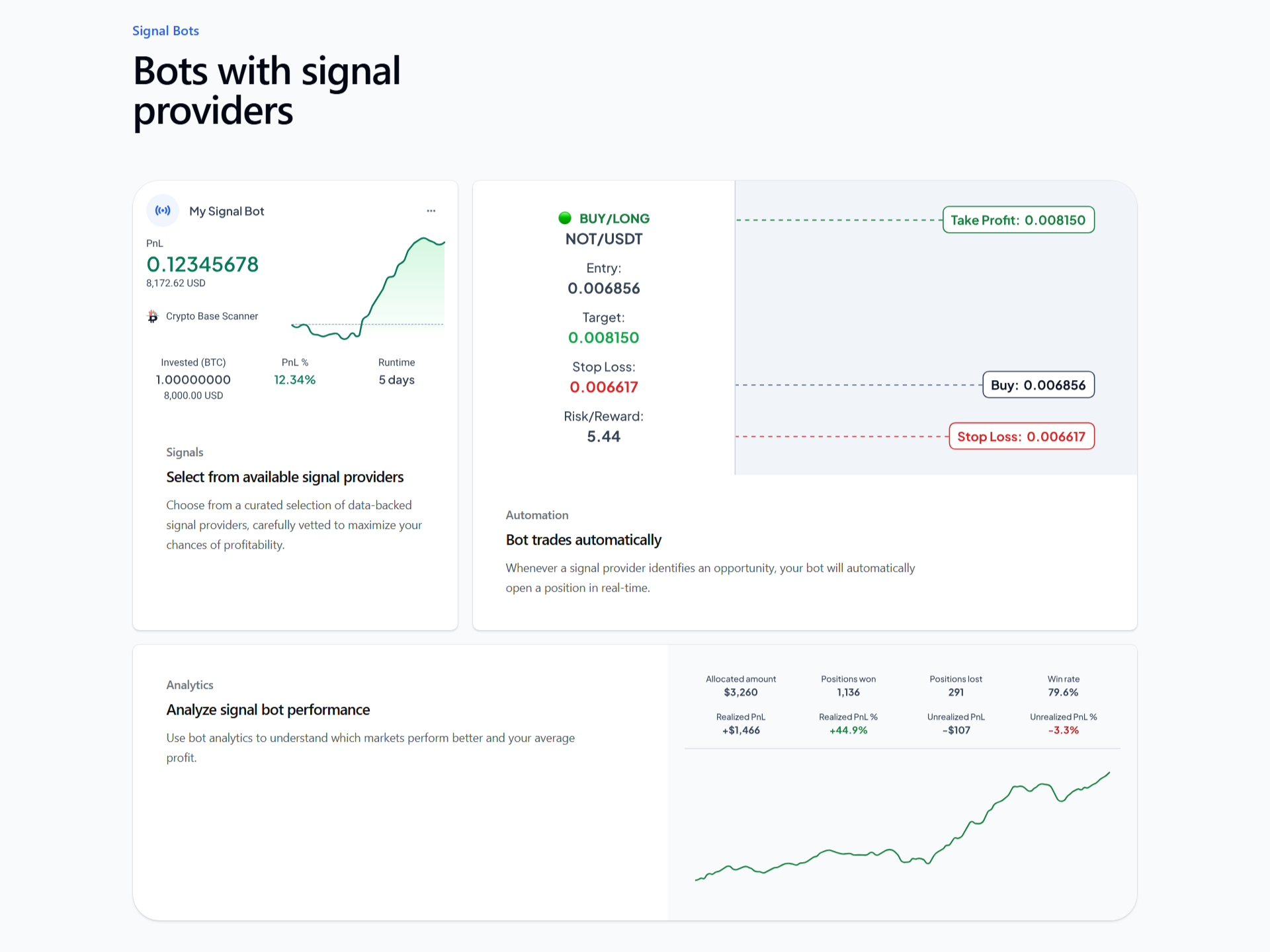Select the Crypto Base Scanner bitcoin icon
The image size is (1270, 952).
tap(153, 316)
